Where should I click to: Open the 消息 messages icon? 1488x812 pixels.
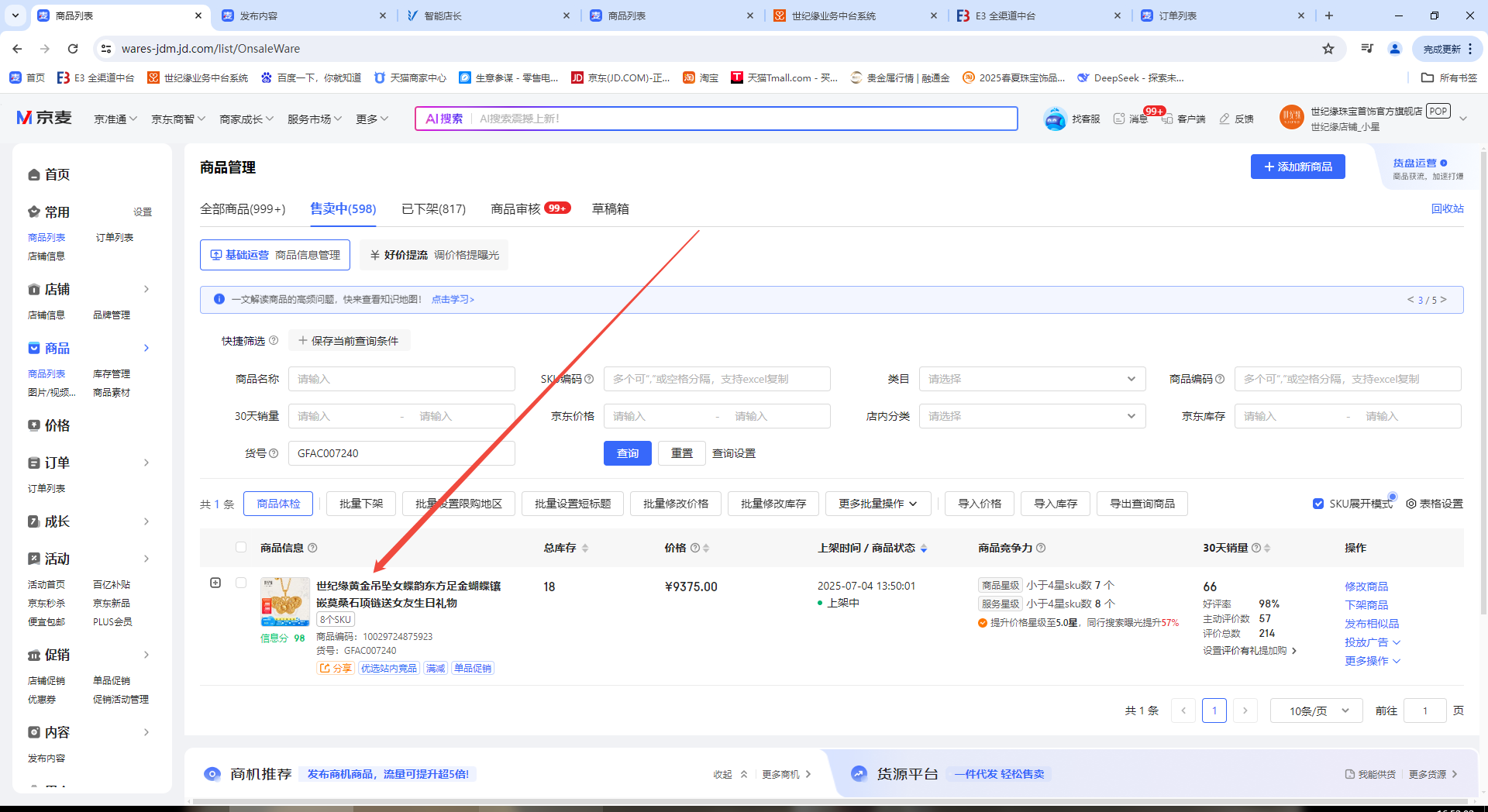coord(1119,119)
